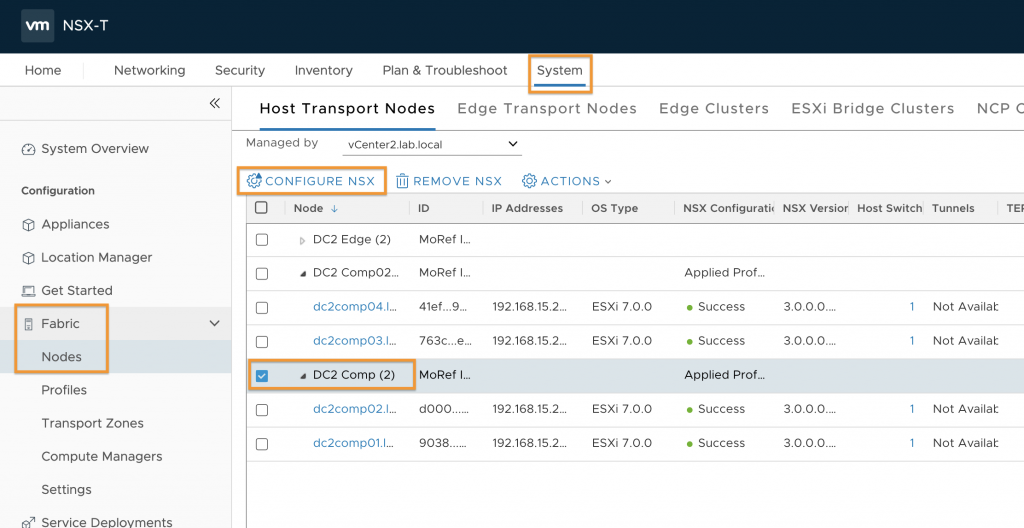Check the dc2comp02 host checkbox
The width and height of the screenshot is (1024, 528).
pos(262,410)
